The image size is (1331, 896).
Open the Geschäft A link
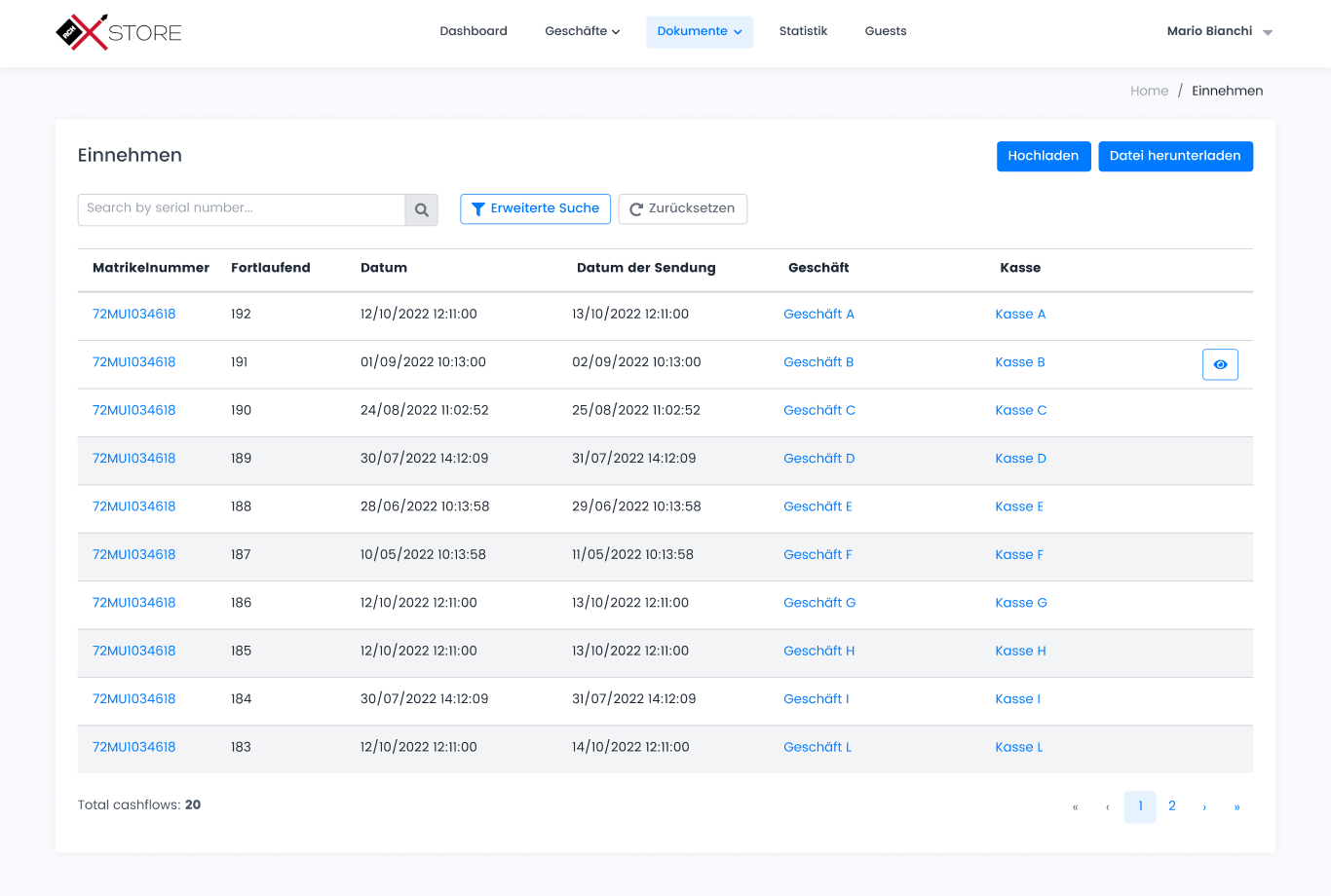[818, 315]
